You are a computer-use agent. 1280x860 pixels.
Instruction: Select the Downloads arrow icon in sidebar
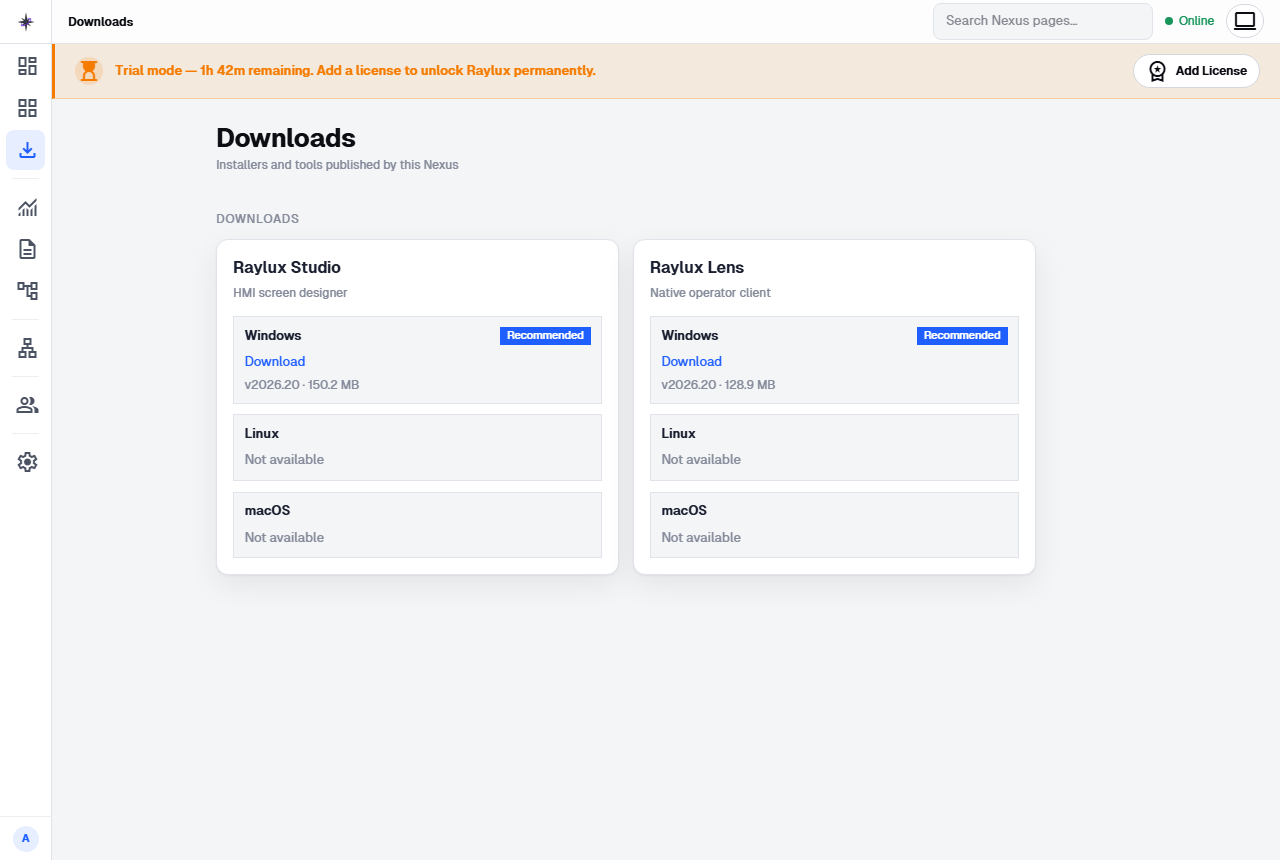pos(26,150)
